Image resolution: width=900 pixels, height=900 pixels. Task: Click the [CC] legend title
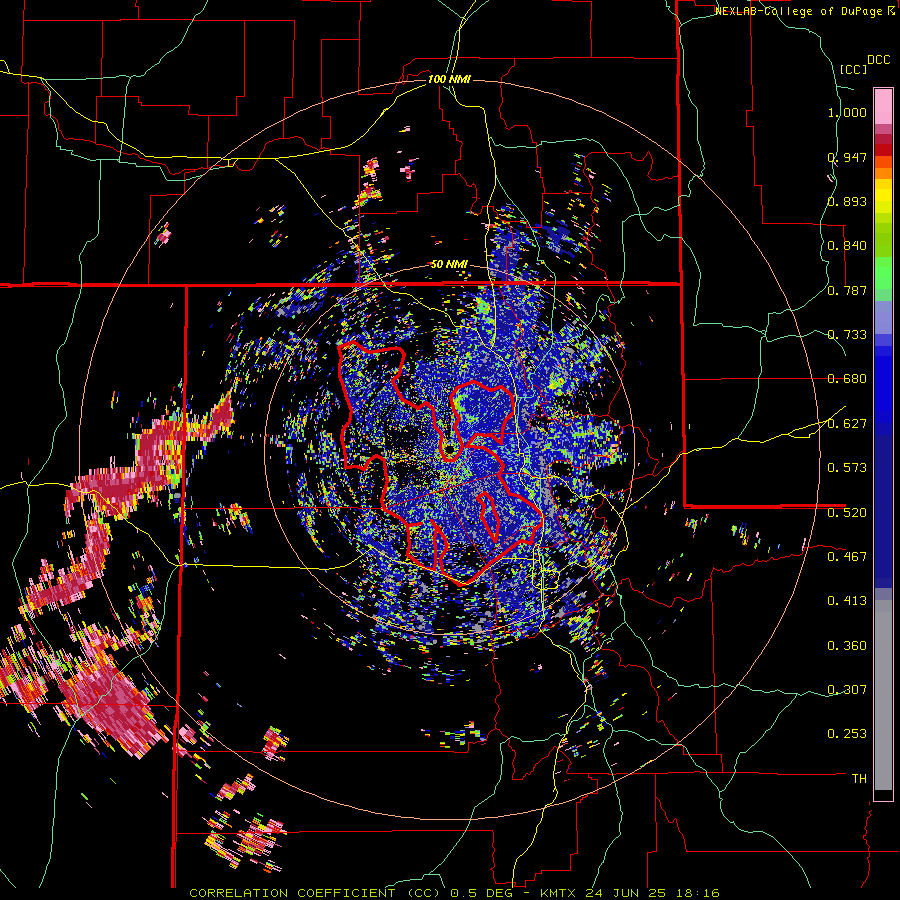pyautogui.click(x=853, y=69)
